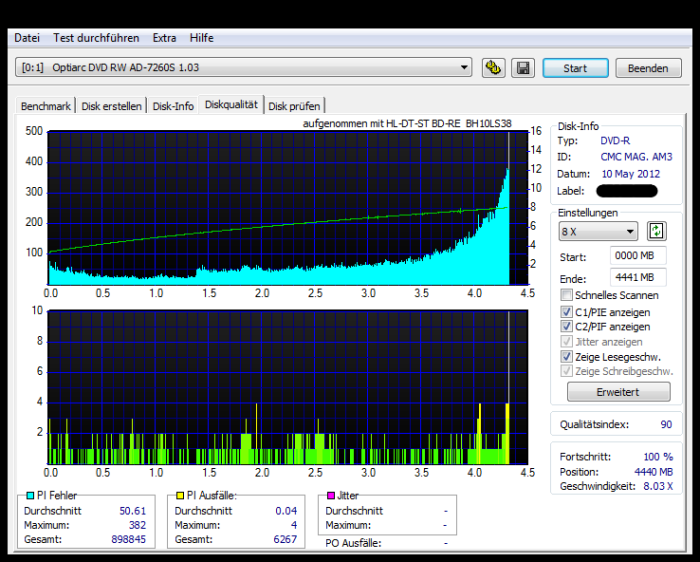The image size is (700, 562).
Task: Click PI Fehler Durchschnitt value 50.61
Action: [133, 511]
